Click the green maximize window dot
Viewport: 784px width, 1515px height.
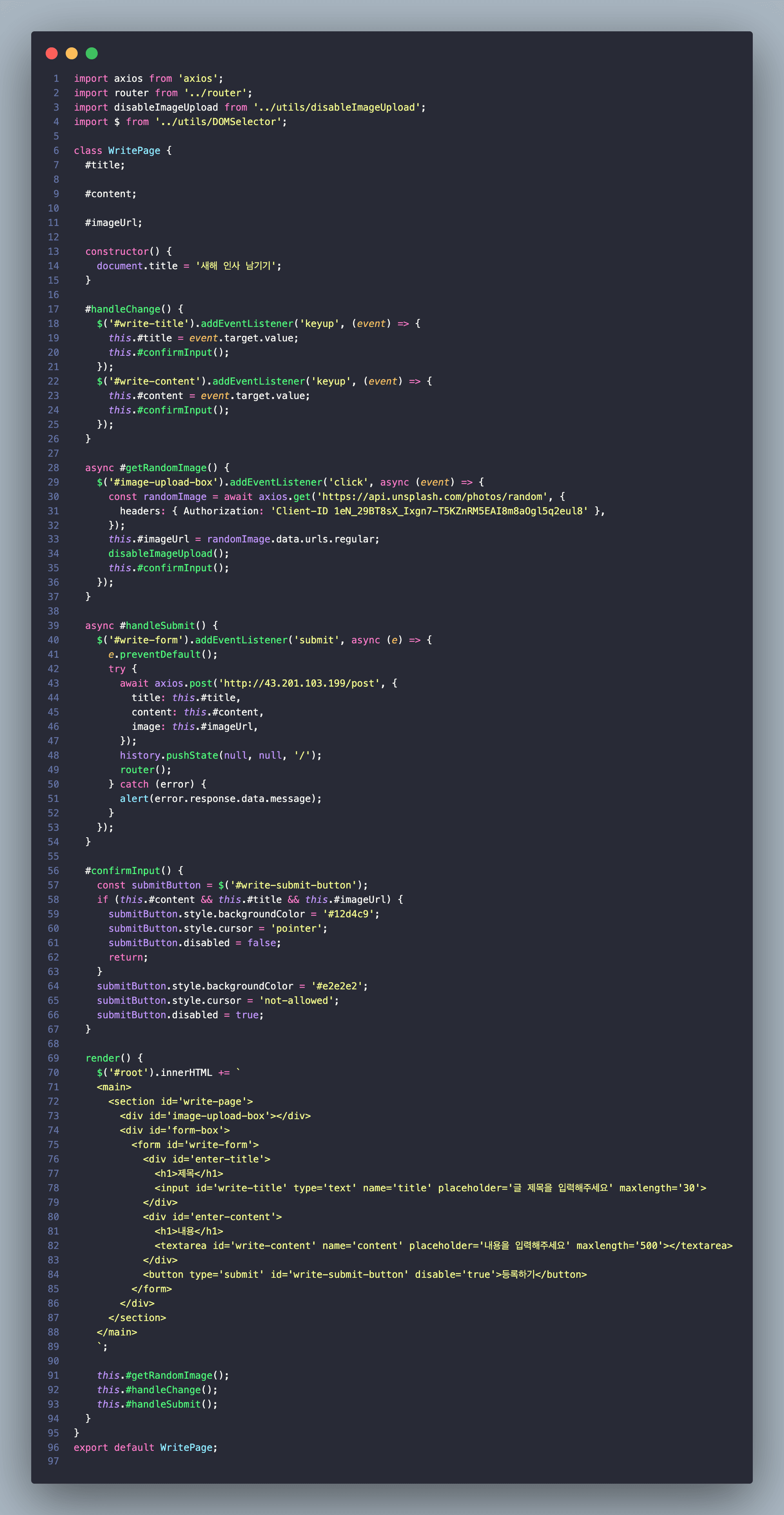(x=92, y=54)
